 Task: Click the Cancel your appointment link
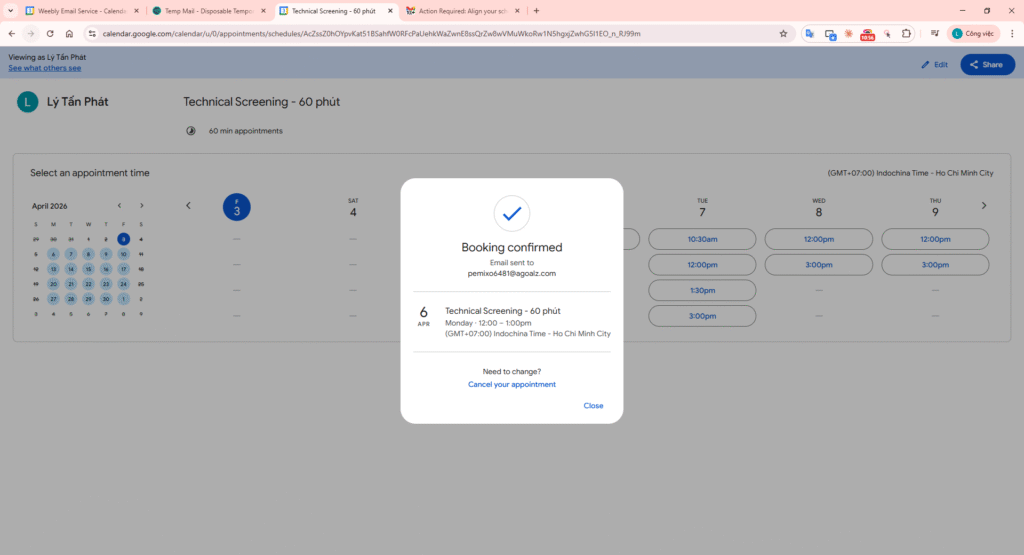click(x=512, y=384)
